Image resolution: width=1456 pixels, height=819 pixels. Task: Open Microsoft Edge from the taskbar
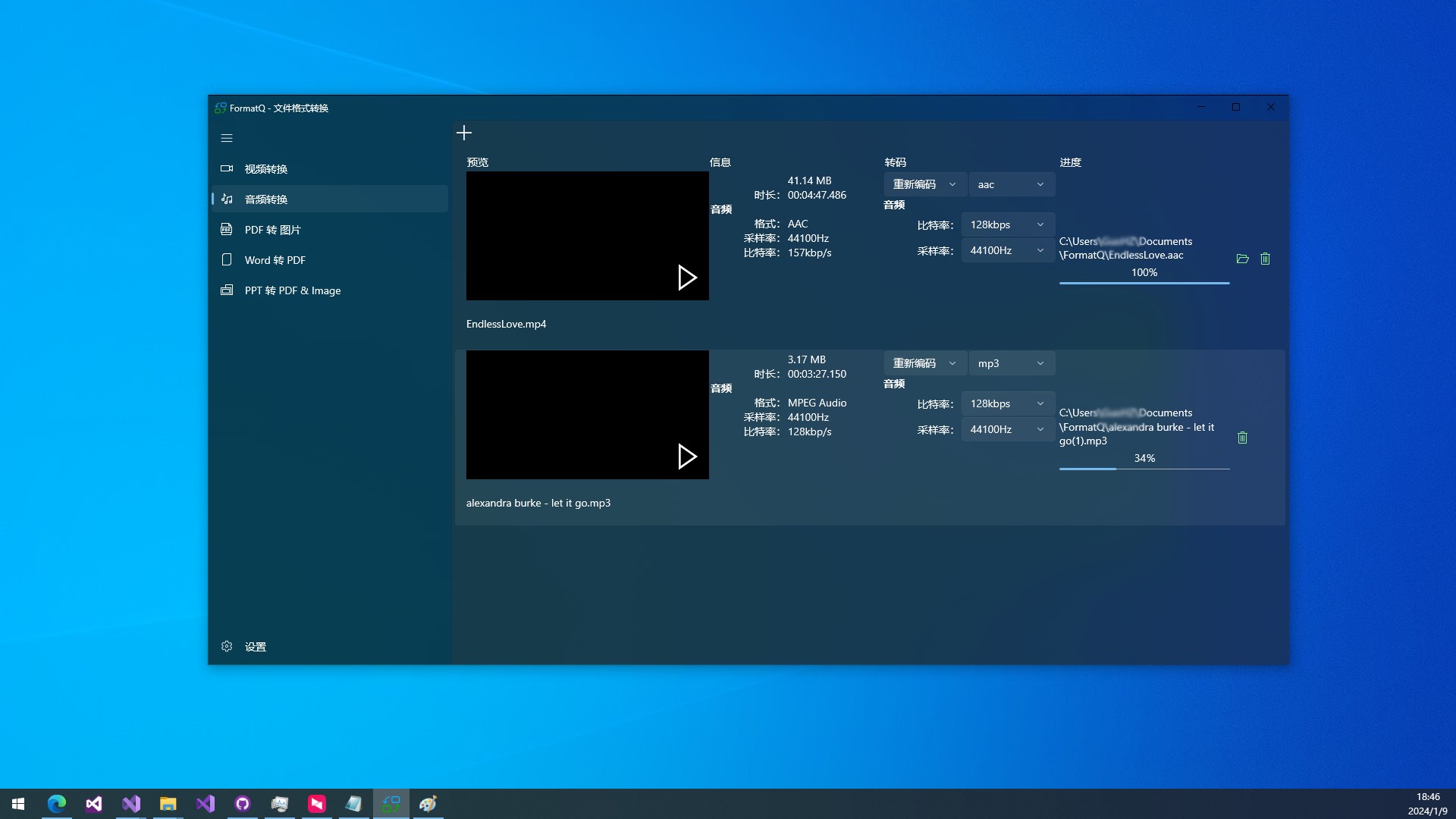[x=57, y=804]
